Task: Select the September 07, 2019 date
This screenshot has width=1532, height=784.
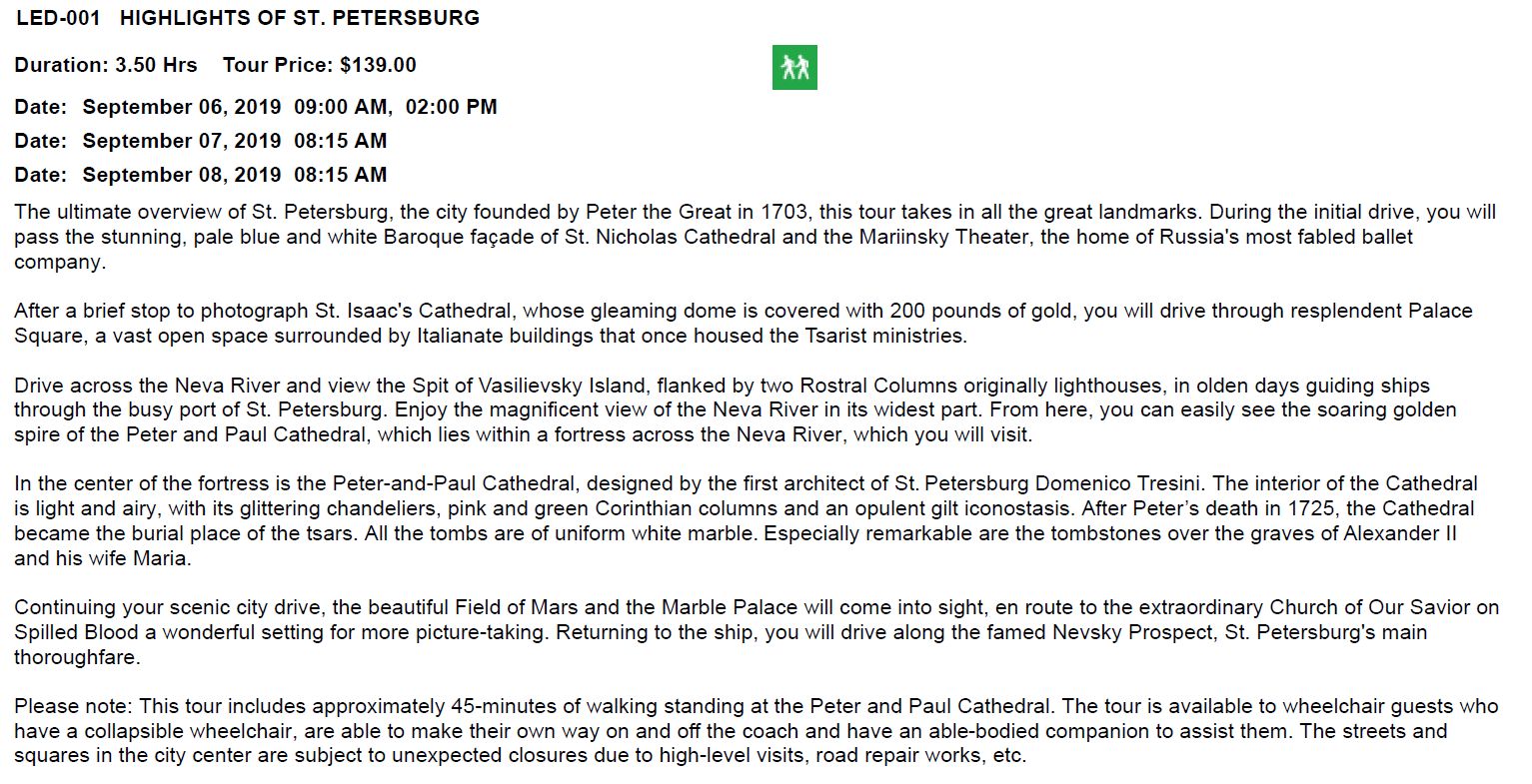Action: (182, 141)
